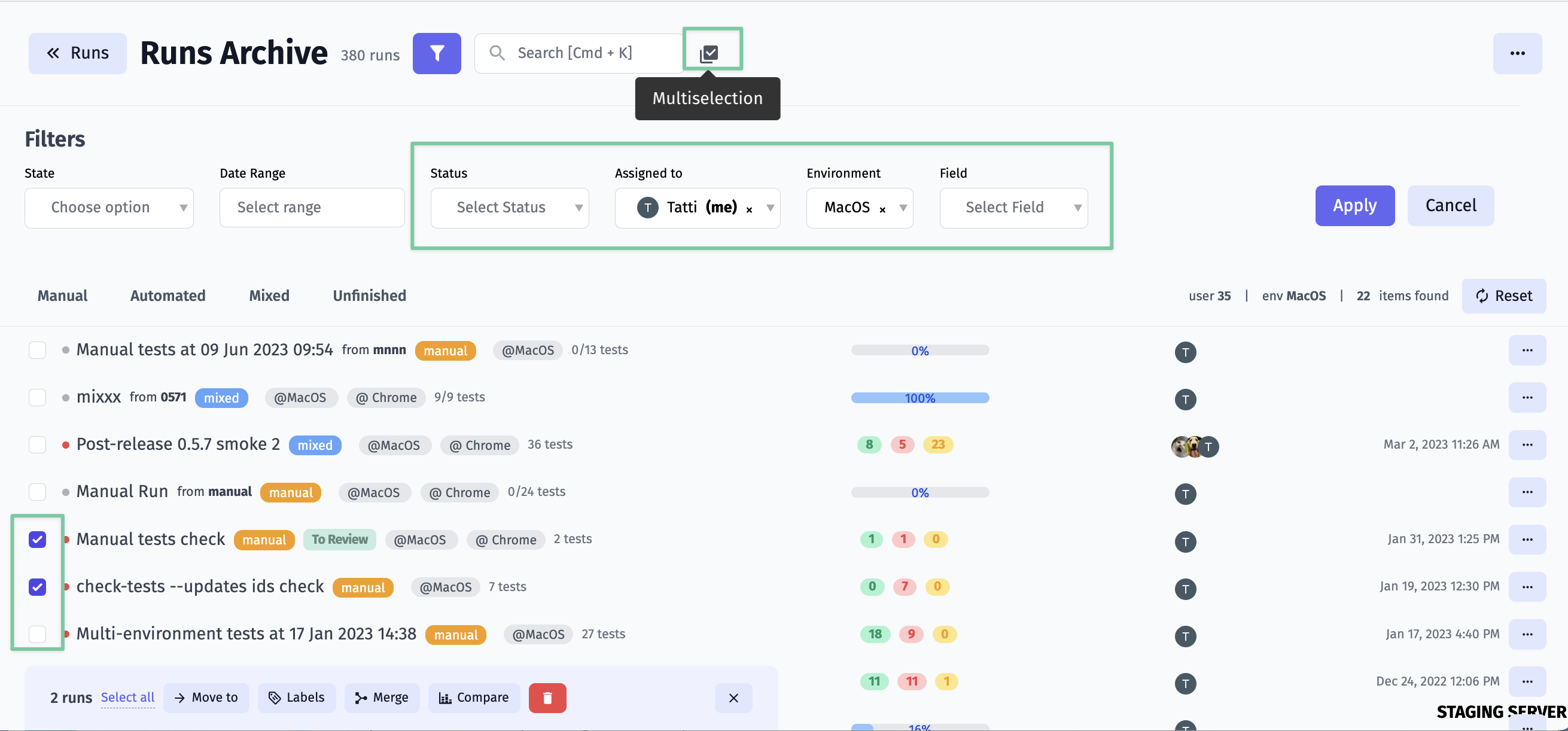Check Multi-environment tests at 17 Jan checkbox
This screenshot has height=731, width=1568.
37,634
